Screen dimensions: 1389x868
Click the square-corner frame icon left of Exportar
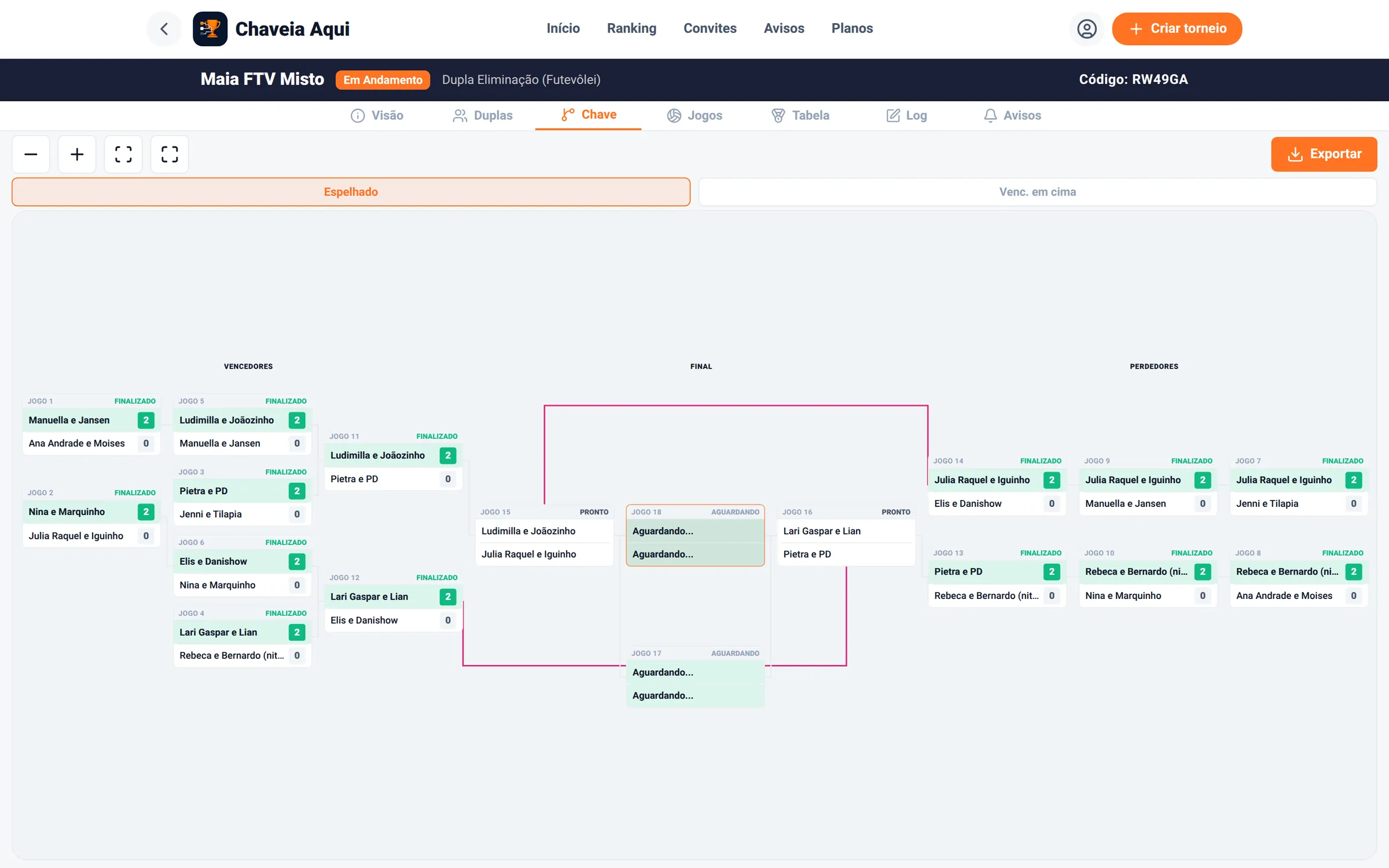pos(170,154)
